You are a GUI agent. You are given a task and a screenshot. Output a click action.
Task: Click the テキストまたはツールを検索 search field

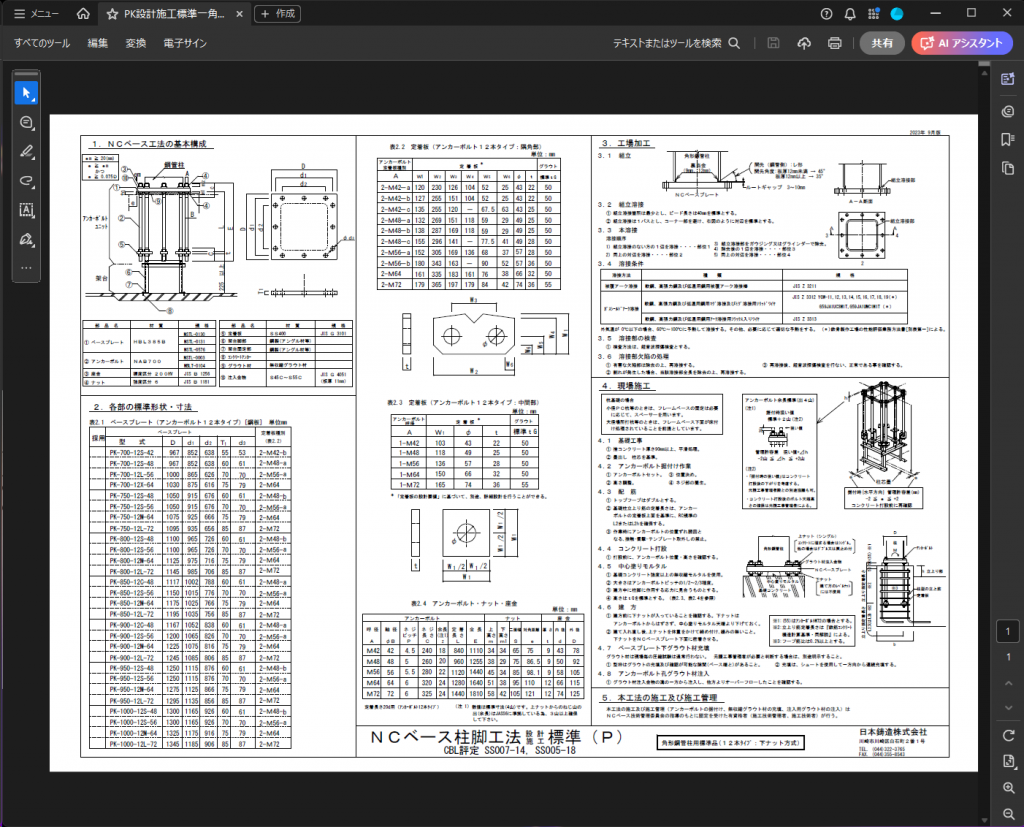(x=676, y=43)
